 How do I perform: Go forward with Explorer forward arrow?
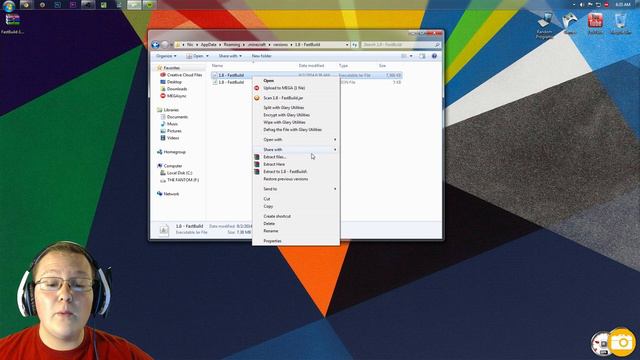[x=164, y=44]
